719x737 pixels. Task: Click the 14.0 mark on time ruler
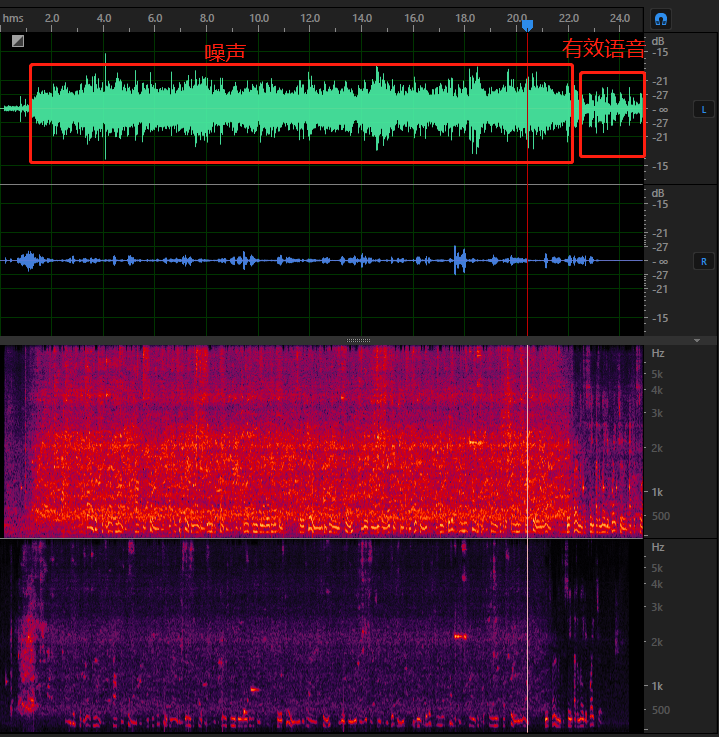tap(362, 18)
